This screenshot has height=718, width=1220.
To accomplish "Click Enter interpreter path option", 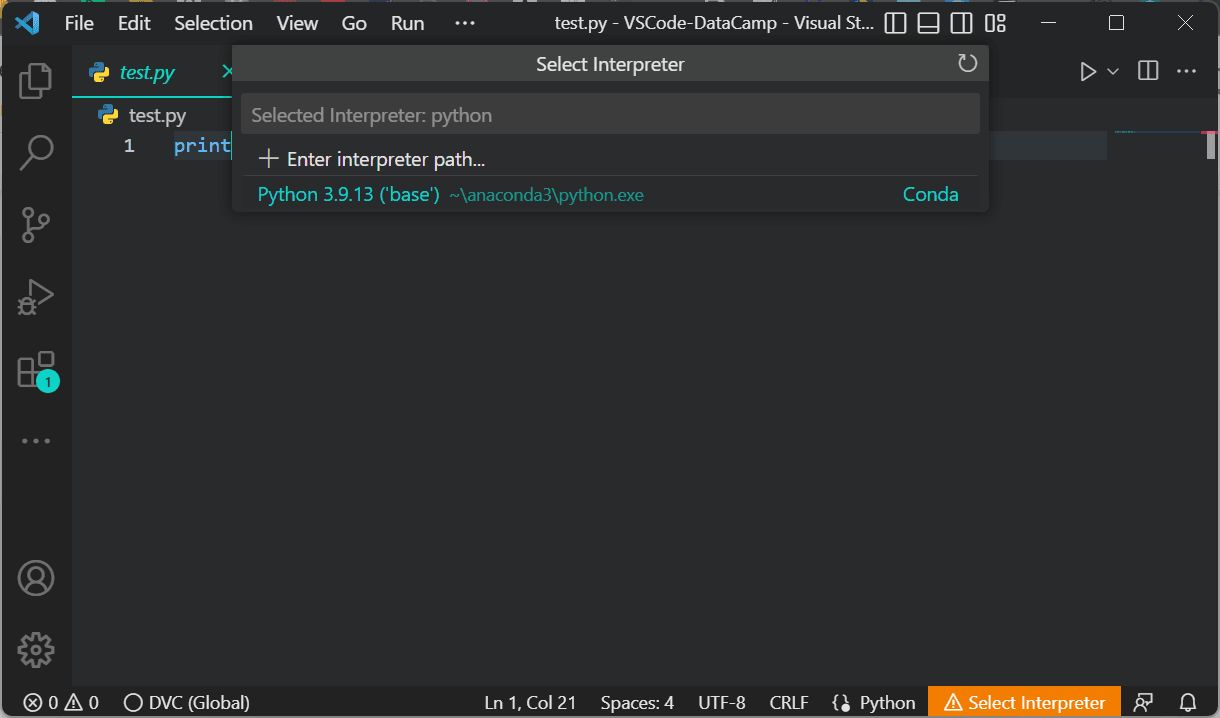I will 385,159.
